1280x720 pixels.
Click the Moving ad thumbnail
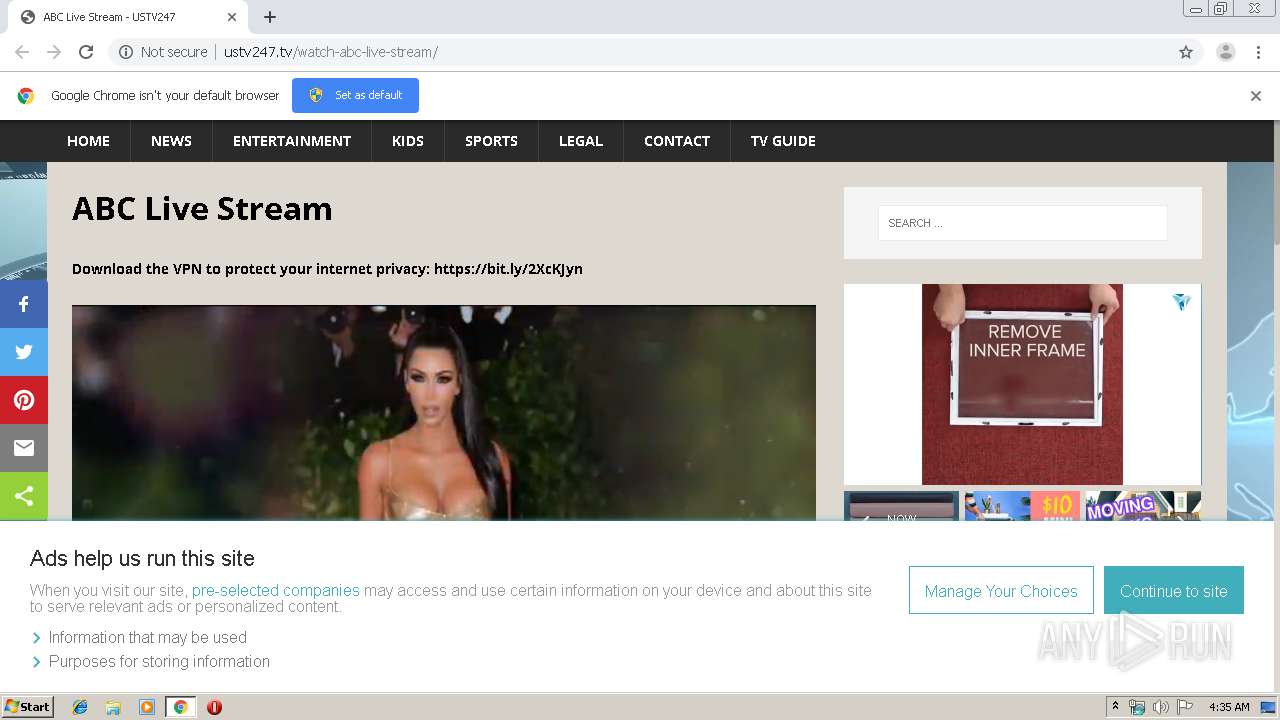click(1143, 506)
